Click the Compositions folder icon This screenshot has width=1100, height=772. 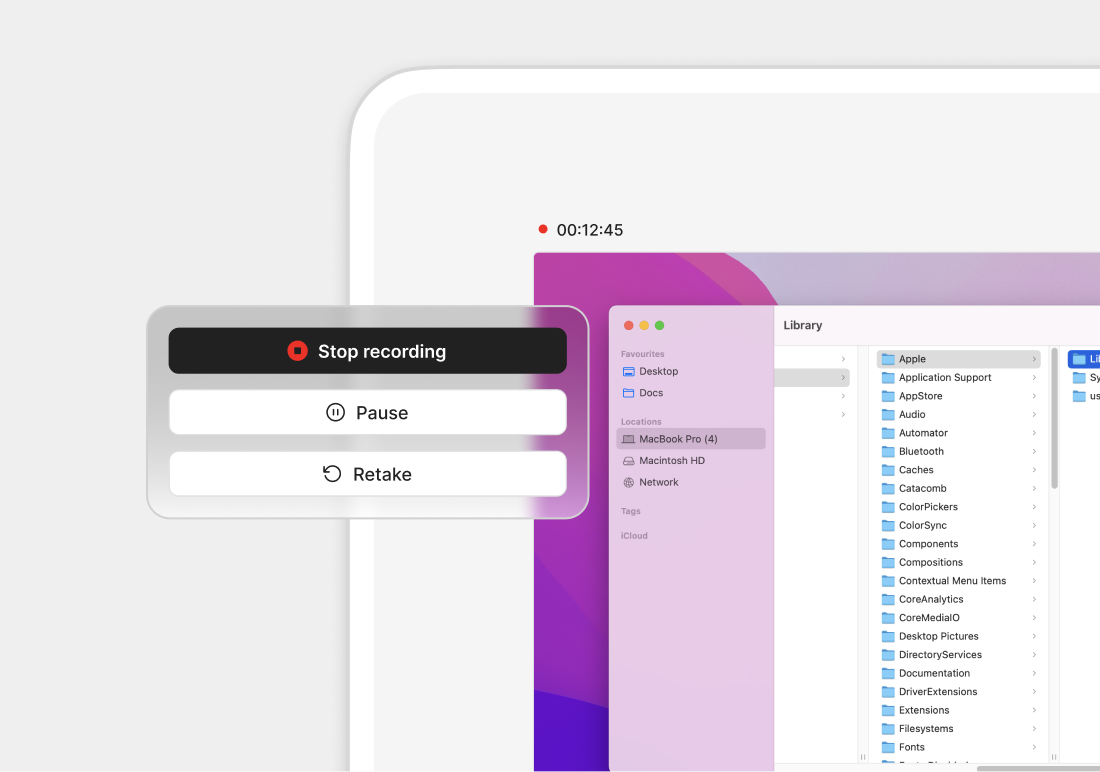click(x=888, y=562)
